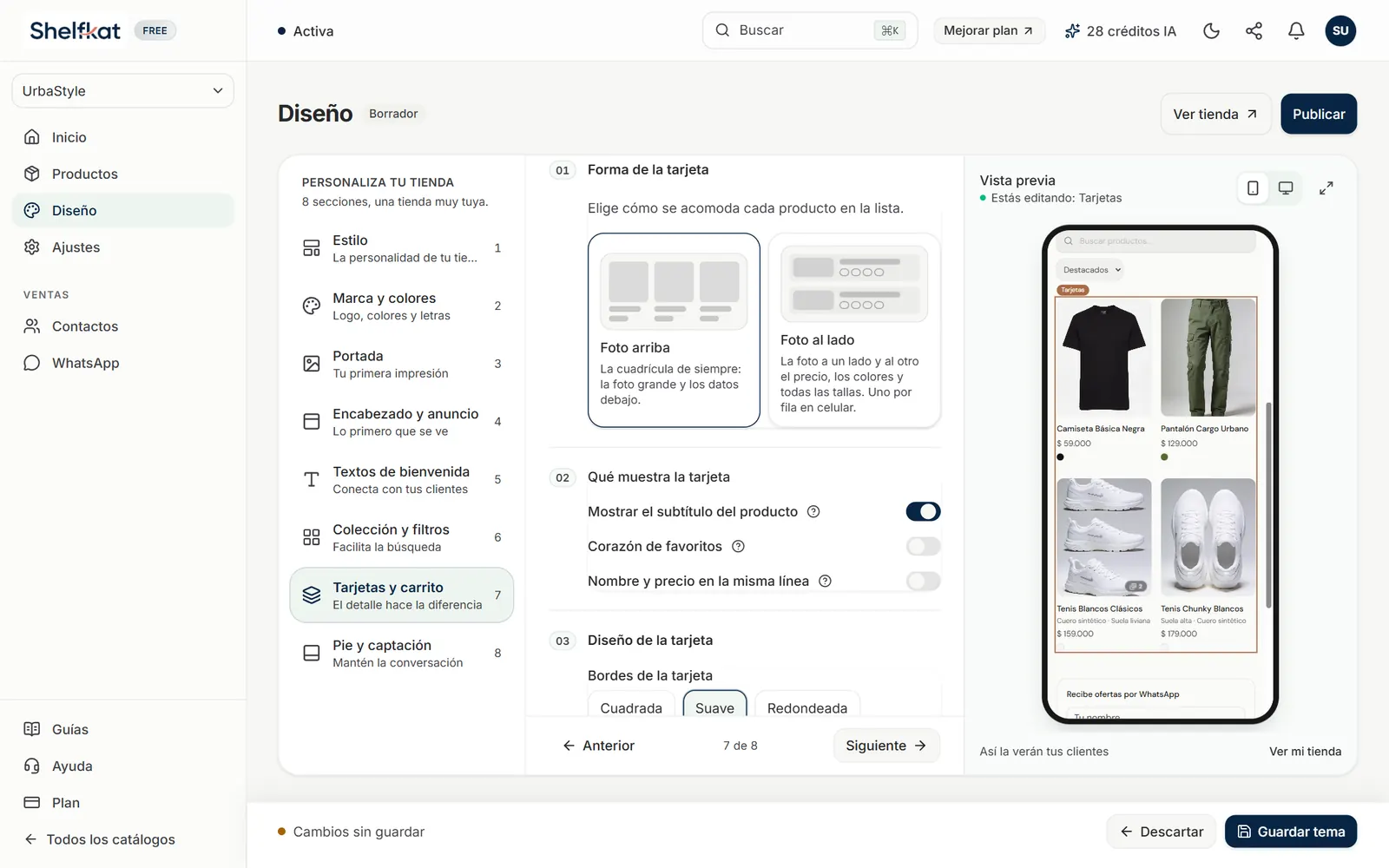Viewport: 1389px width, 868px height.
Task: Disable Mostrar el subtítulo del producto
Action: pos(923,511)
